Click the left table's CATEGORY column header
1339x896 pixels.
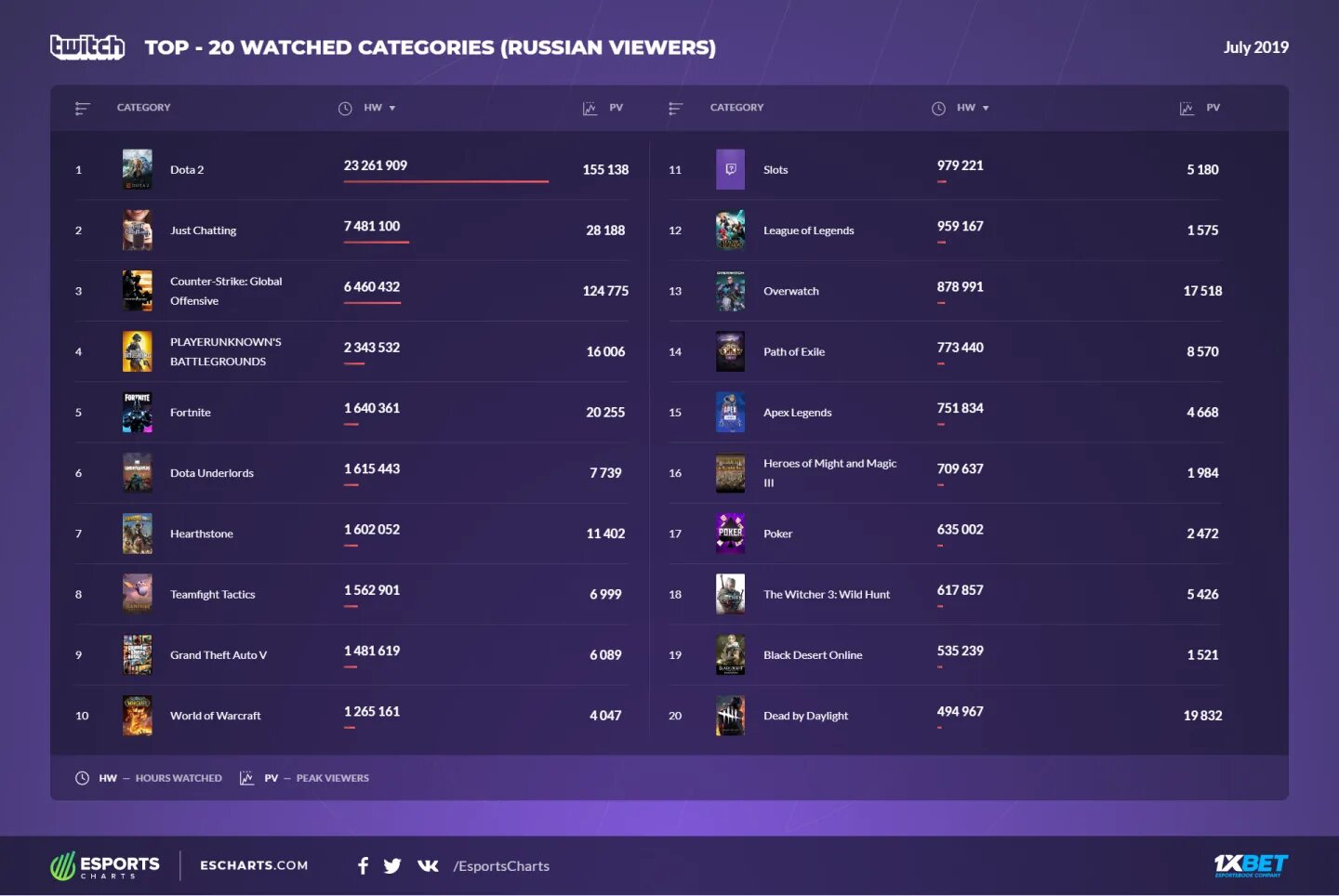pyautogui.click(x=144, y=108)
